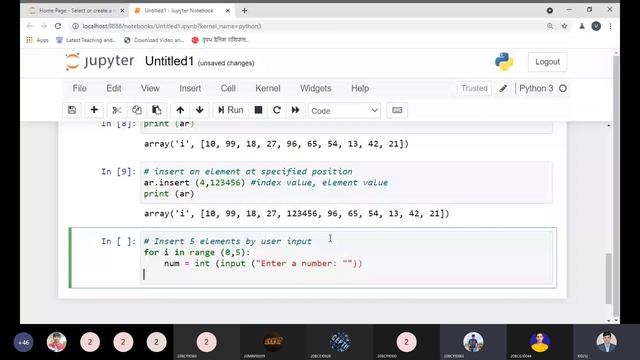This screenshot has height=360, width=640.
Task: Open the +46 more participants bubble
Action: pos(24,342)
